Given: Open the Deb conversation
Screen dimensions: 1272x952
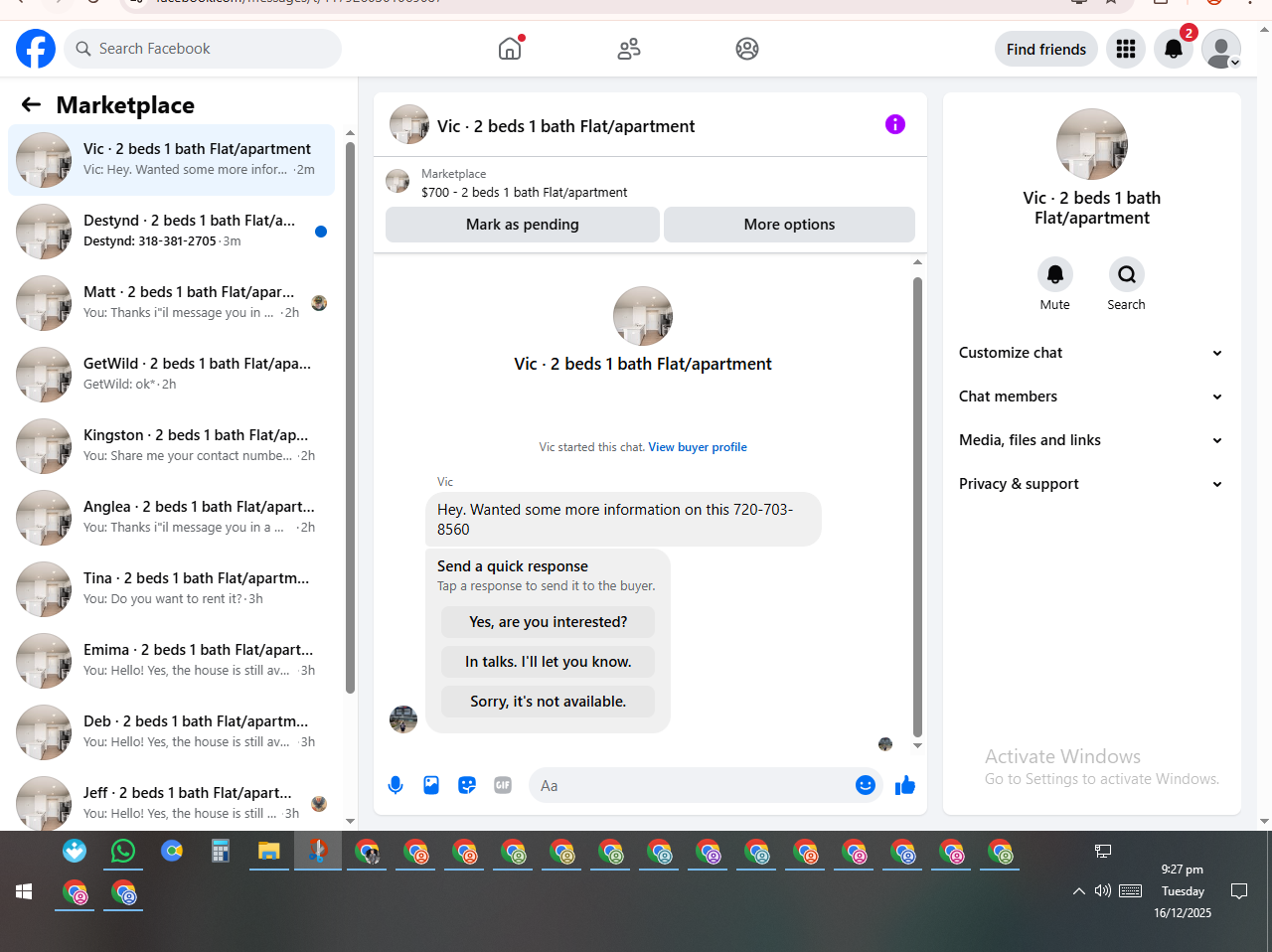Looking at the screenshot, I should click(x=171, y=732).
